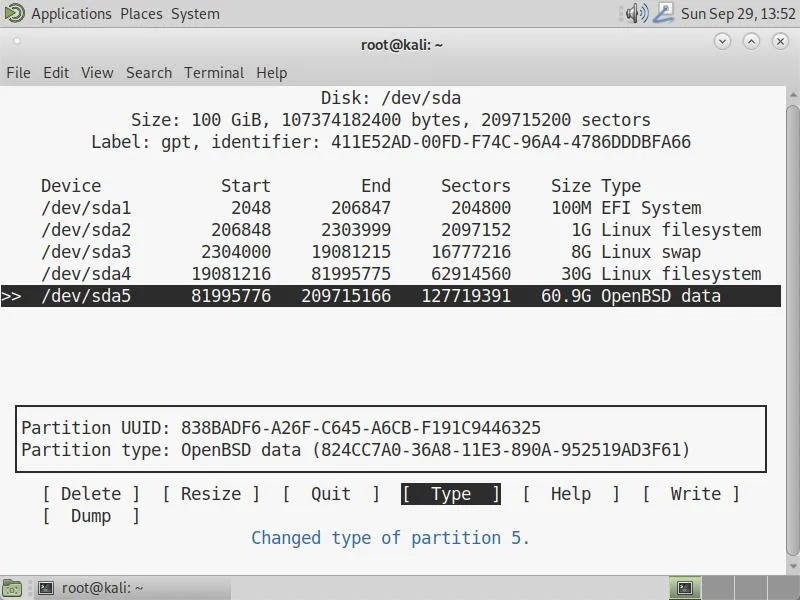Click the Size 100 GiB line
800x600 pixels.
pyautogui.click(x=391, y=120)
